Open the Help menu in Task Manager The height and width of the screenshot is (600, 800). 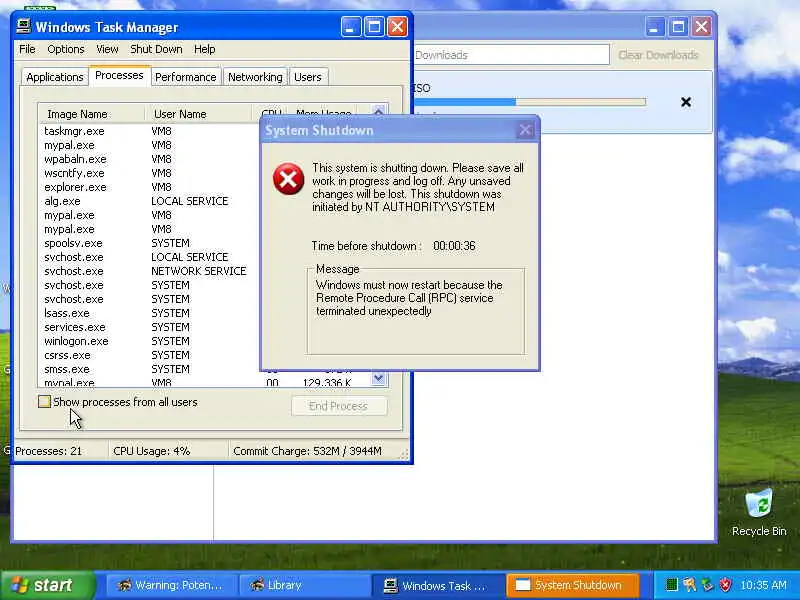pyautogui.click(x=205, y=49)
